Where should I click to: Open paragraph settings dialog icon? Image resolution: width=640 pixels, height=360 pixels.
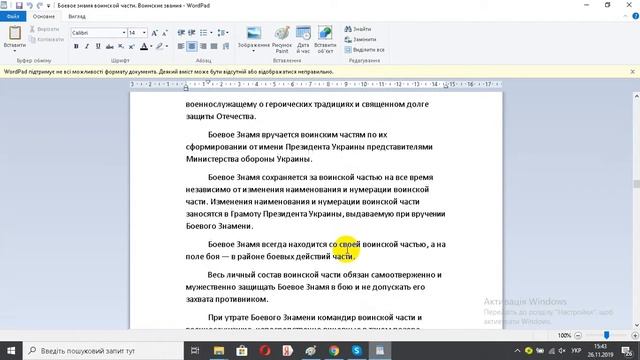click(x=226, y=47)
